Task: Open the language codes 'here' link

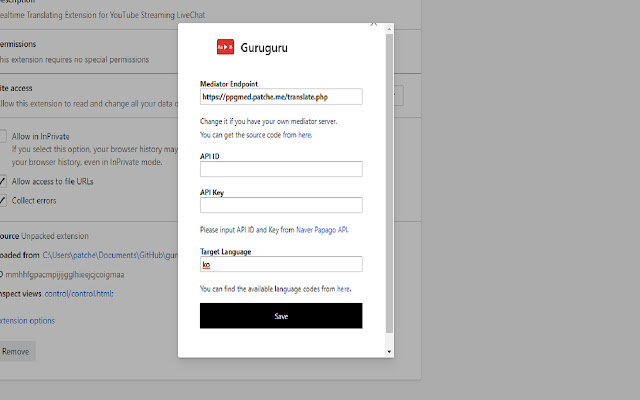Action: click(343, 289)
